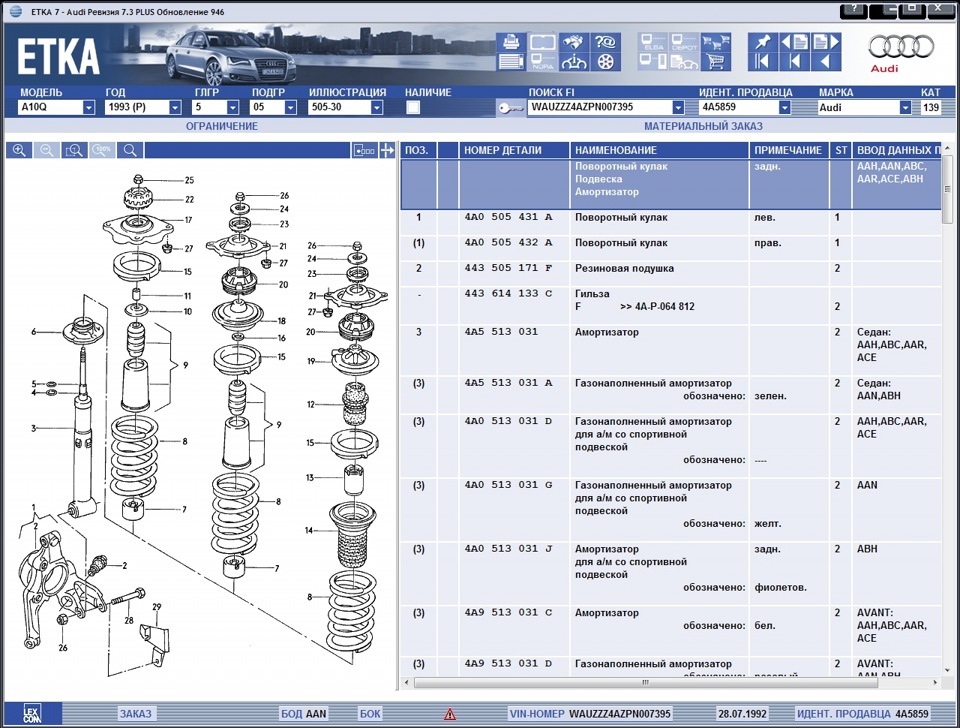Open the МАТЕРИАЛЬНЫЙ ЗАКАЗ link
Screen dimensions: 960x728
pos(703,126)
